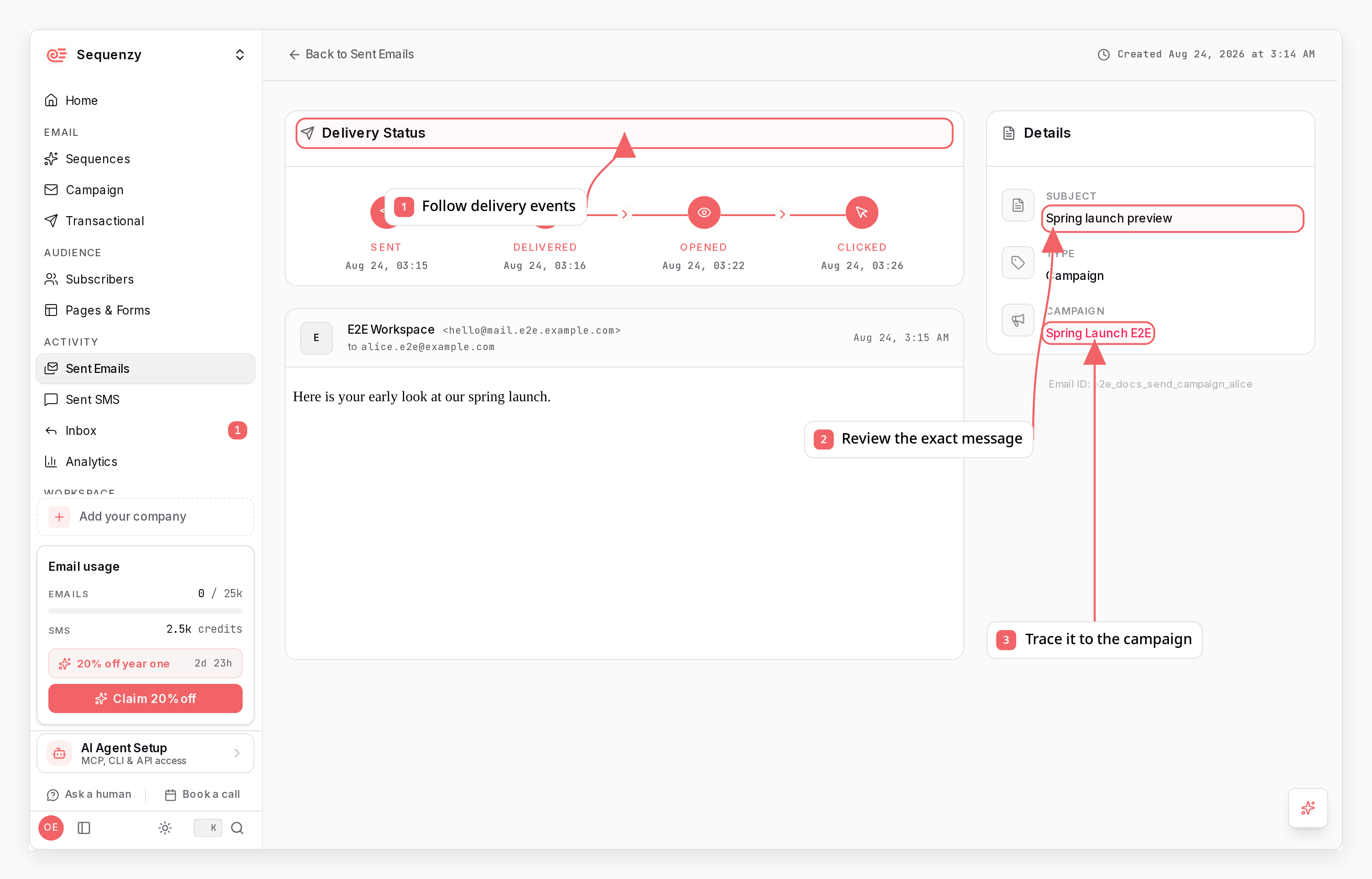This screenshot has height=879, width=1372.
Task: Click the Email usage heading
Action: click(84, 567)
